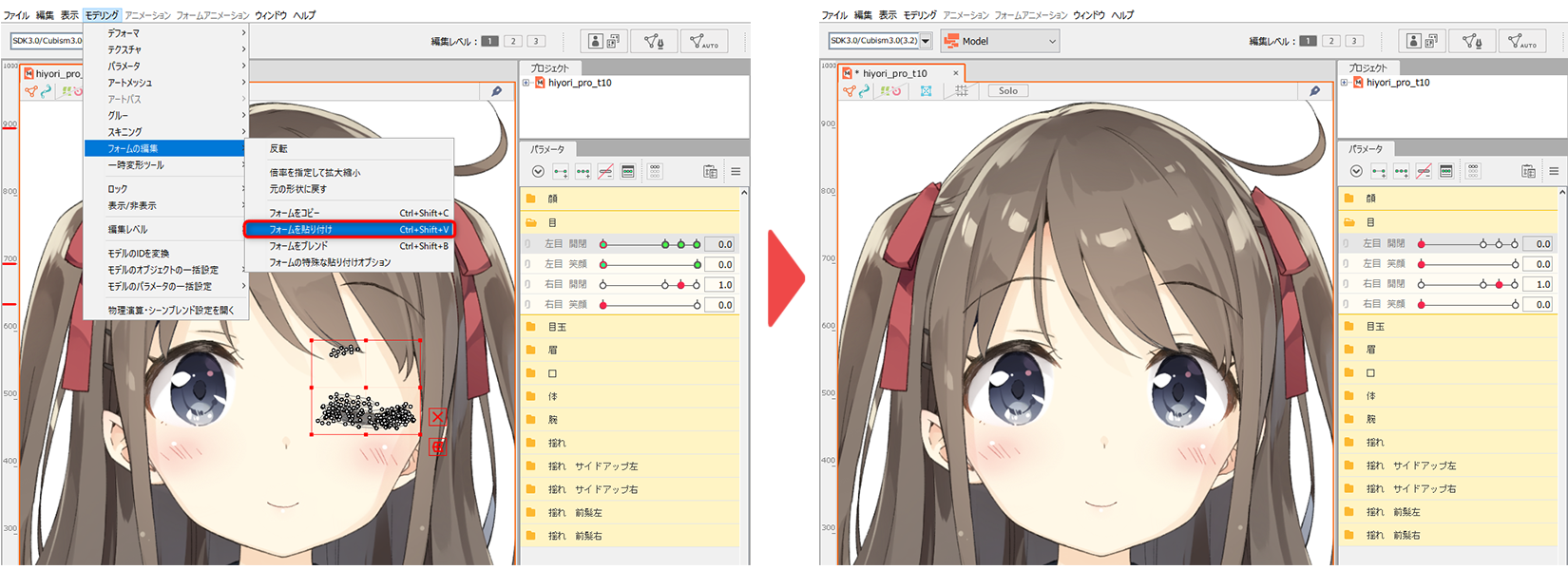Click the red-slashed delete key icon in right parameter panel
Screen dimensions: 1568x570
(1424, 172)
